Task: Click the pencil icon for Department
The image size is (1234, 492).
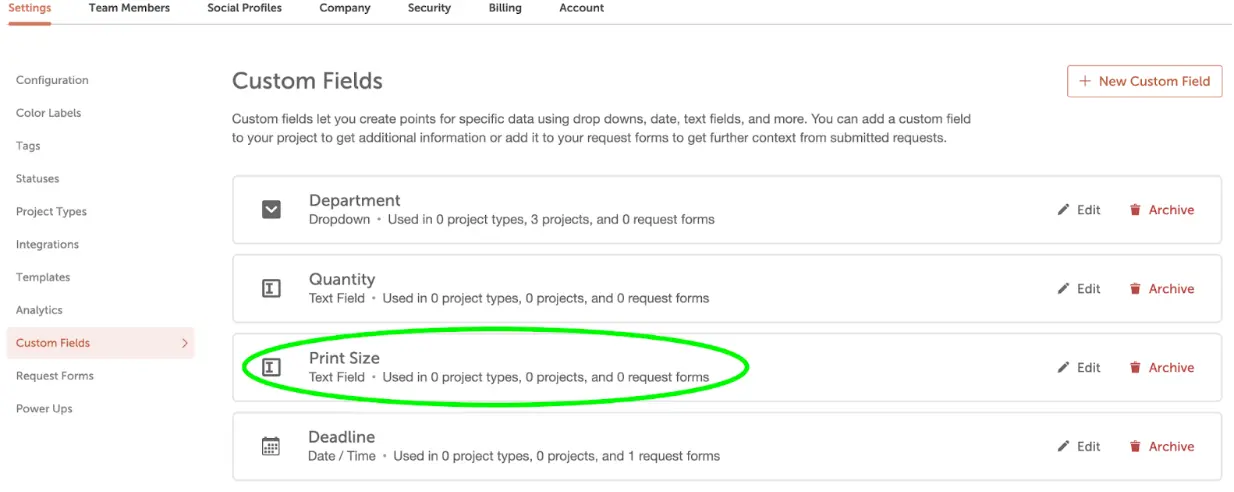Action: click(1063, 210)
